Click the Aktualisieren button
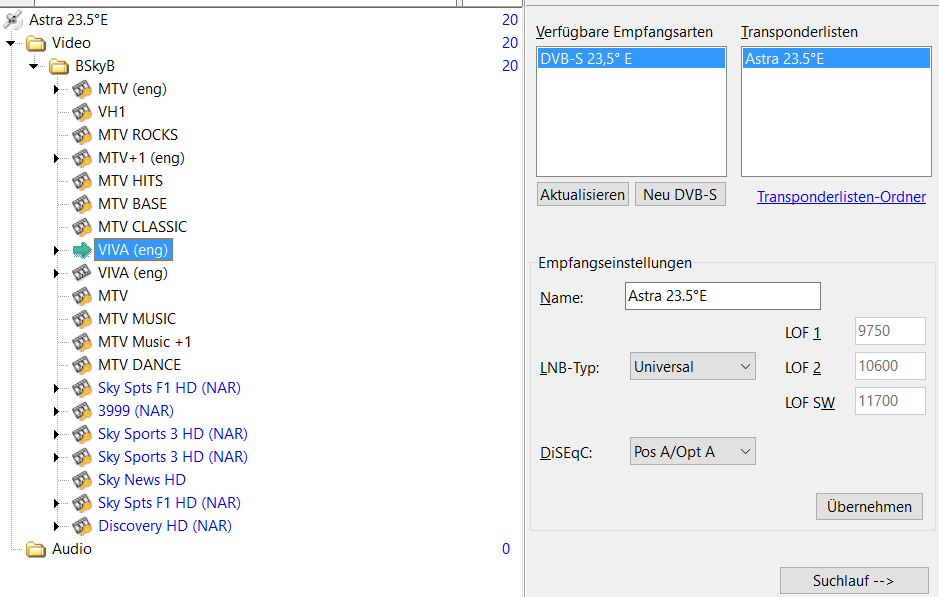This screenshot has width=939, height=597. coord(583,195)
